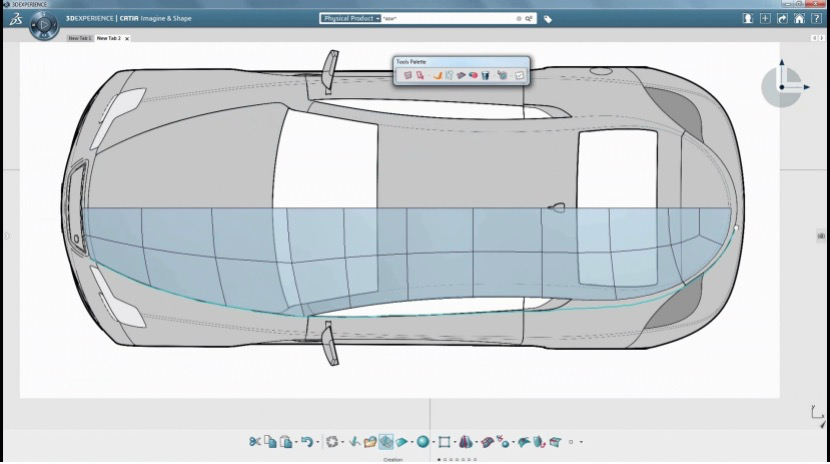830x464 pixels.
Task: Select the sphere primitive tool
Action: pos(423,441)
